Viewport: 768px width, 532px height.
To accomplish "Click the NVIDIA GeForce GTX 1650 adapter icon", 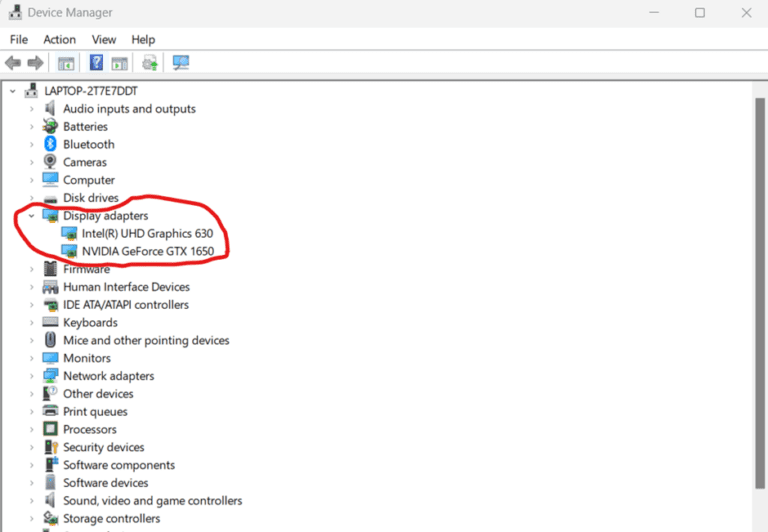I will point(69,251).
